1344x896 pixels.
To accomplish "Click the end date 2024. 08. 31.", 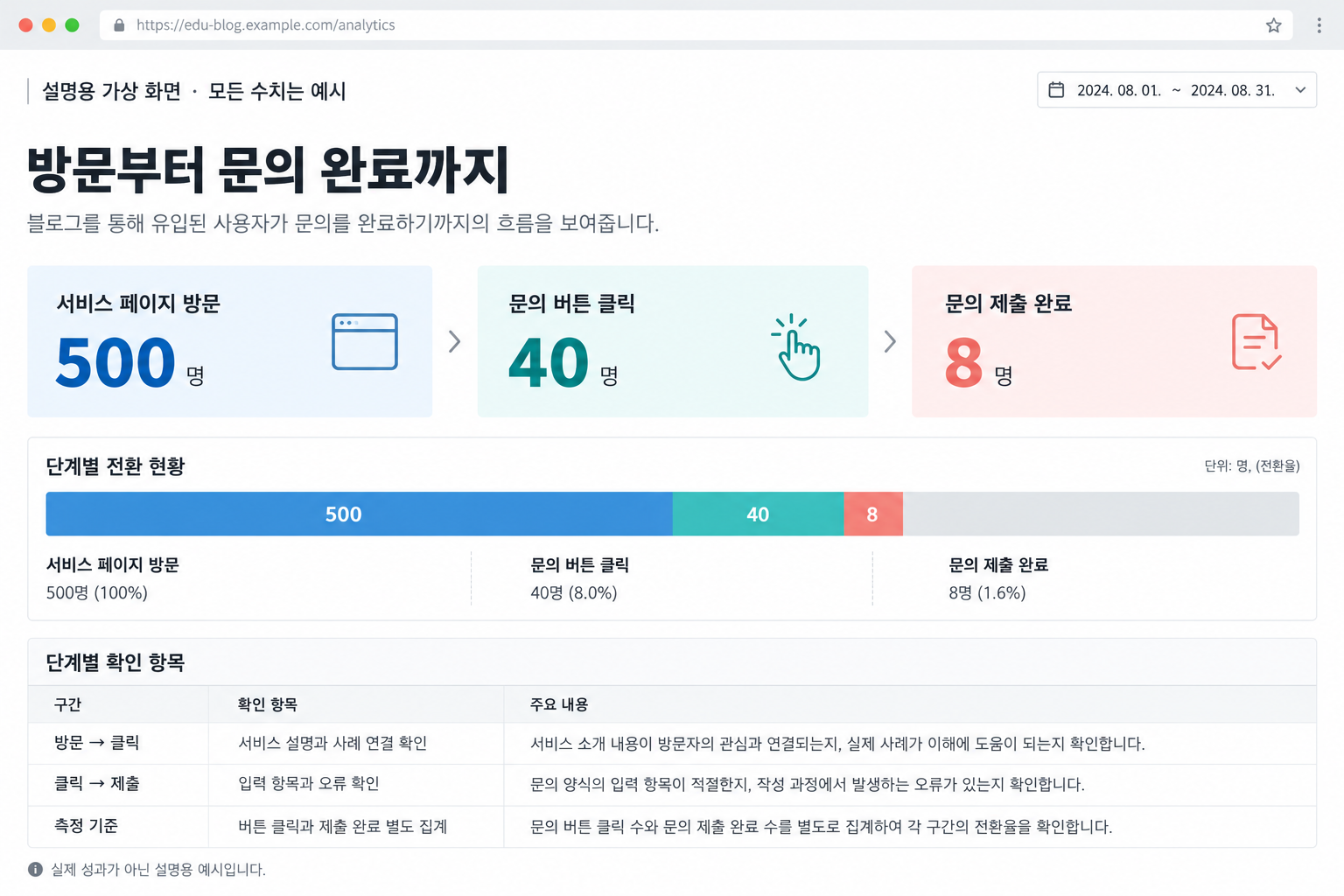I will [1233, 90].
